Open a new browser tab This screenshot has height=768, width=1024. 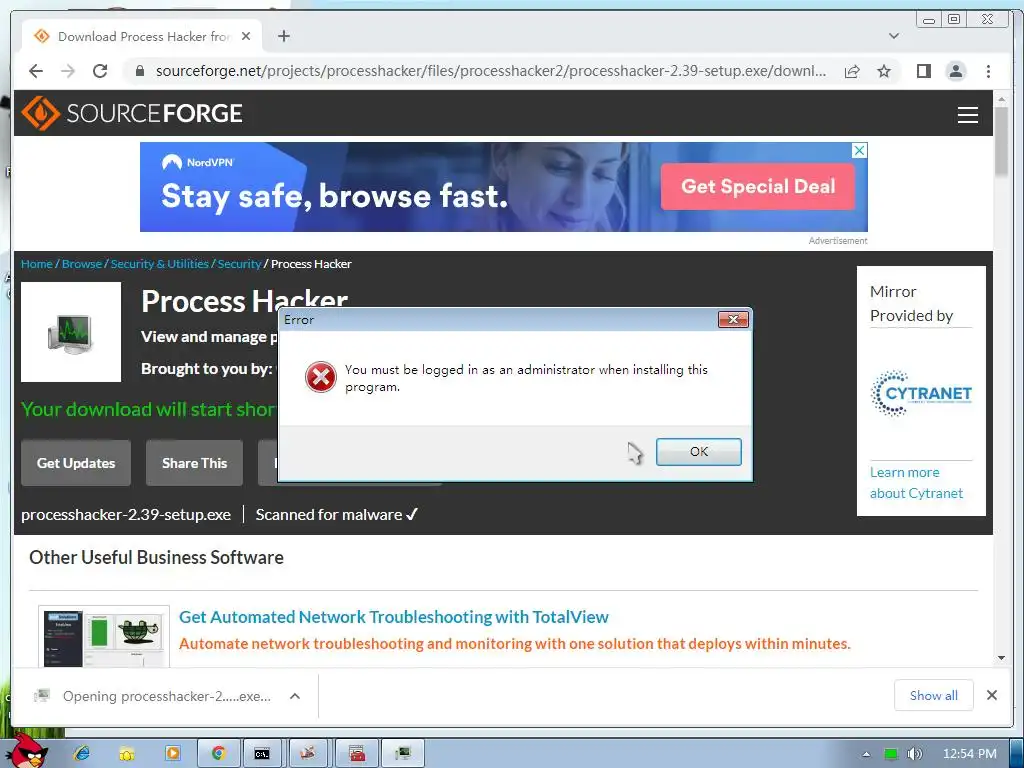(x=283, y=36)
